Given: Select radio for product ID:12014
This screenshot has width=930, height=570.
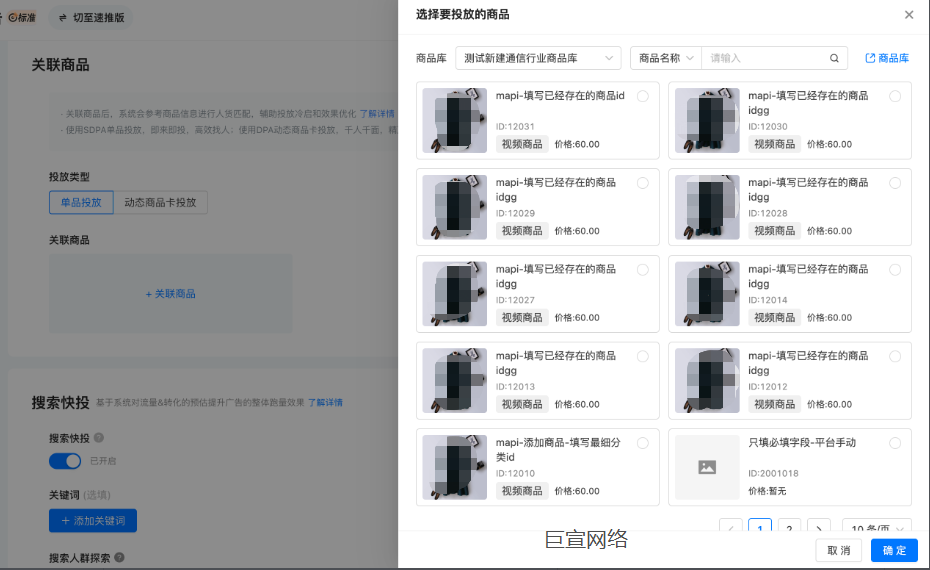Looking at the screenshot, I should (895, 269).
